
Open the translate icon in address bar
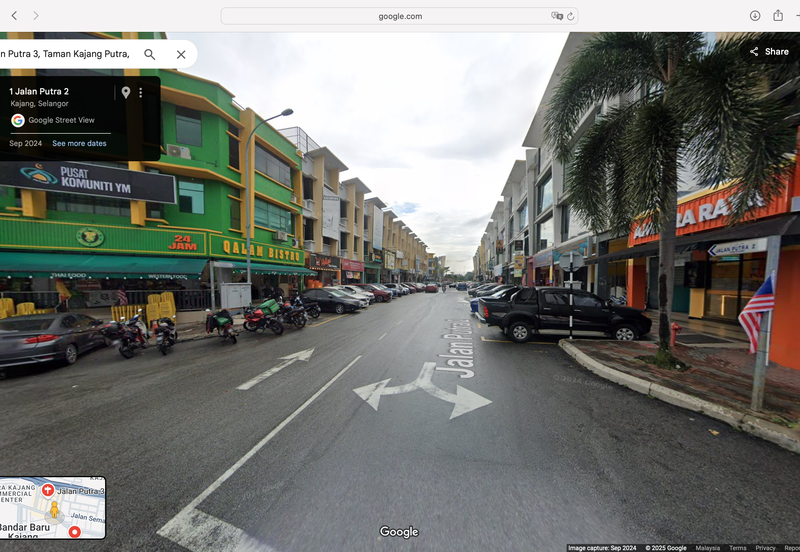point(557,16)
